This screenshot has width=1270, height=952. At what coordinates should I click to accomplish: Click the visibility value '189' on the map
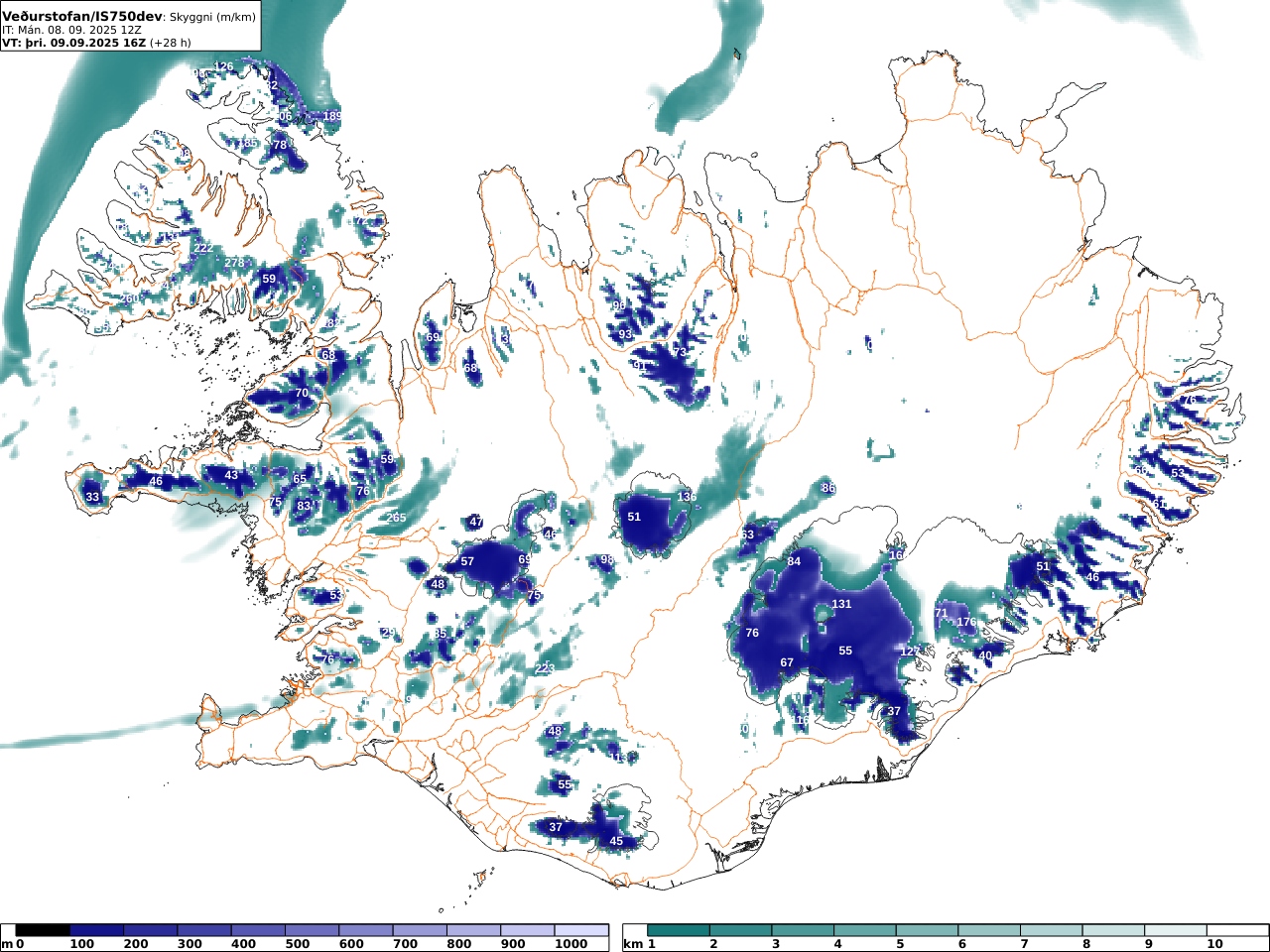pyautogui.click(x=332, y=116)
